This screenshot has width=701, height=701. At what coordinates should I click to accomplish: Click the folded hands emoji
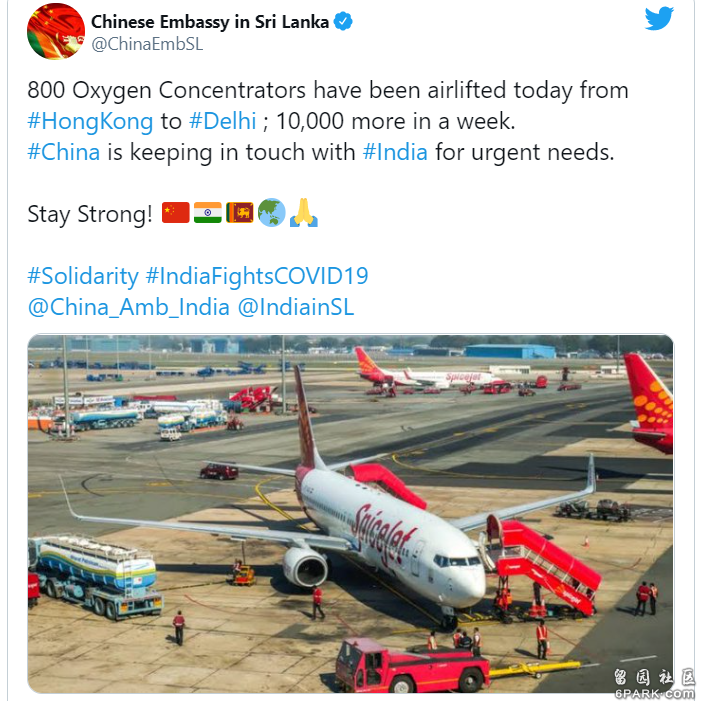point(304,212)
